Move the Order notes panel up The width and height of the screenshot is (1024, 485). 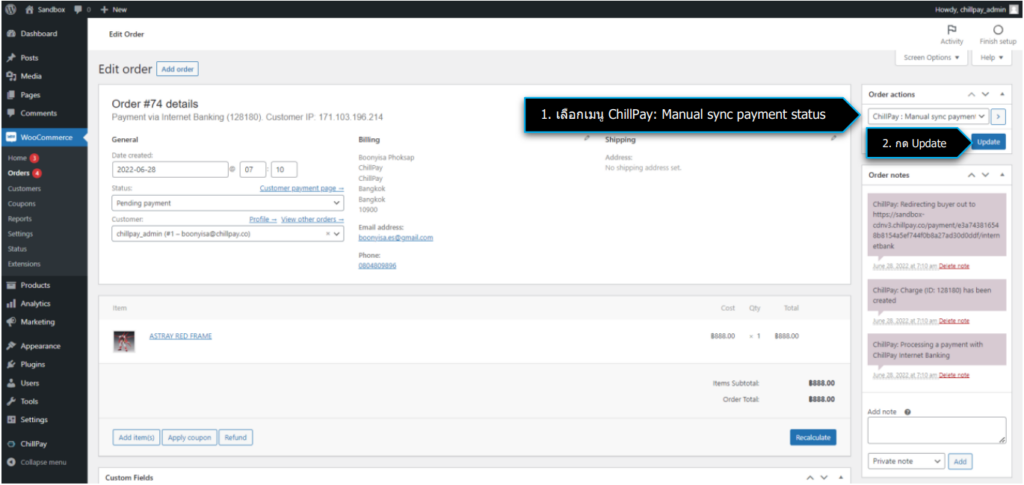pos(971,175)
